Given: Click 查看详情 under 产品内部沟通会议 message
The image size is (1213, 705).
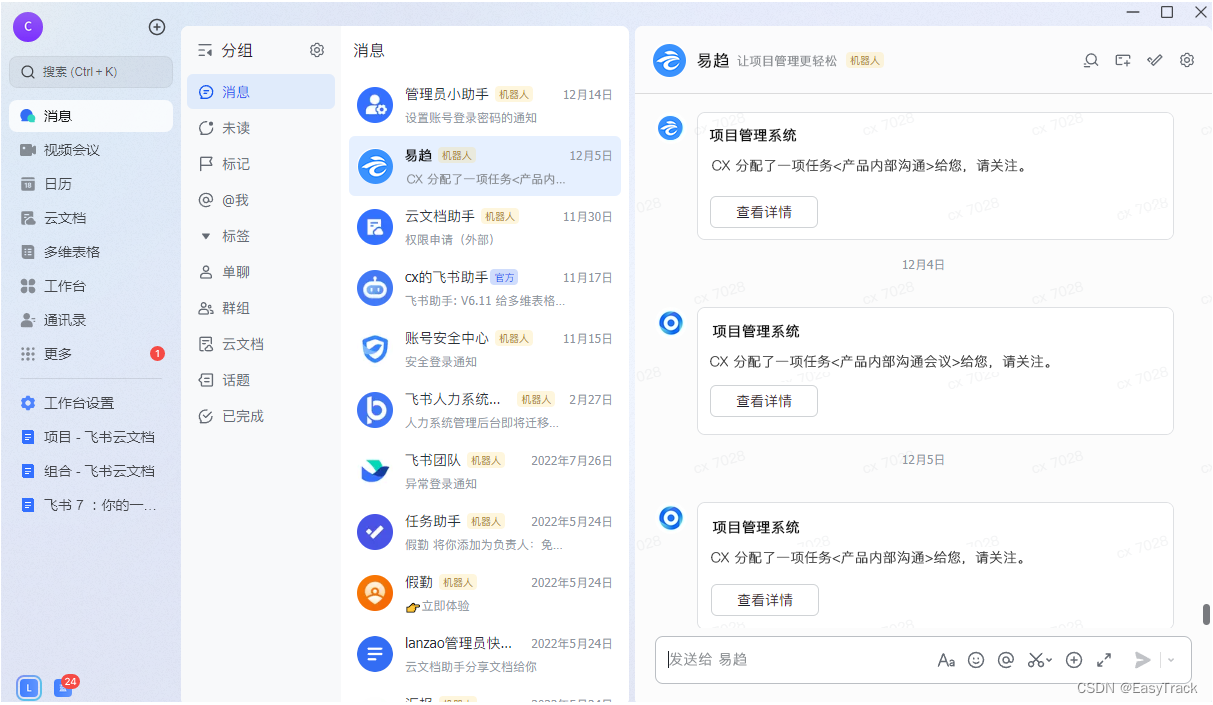Looking at the screenshot, I should 764,401.
